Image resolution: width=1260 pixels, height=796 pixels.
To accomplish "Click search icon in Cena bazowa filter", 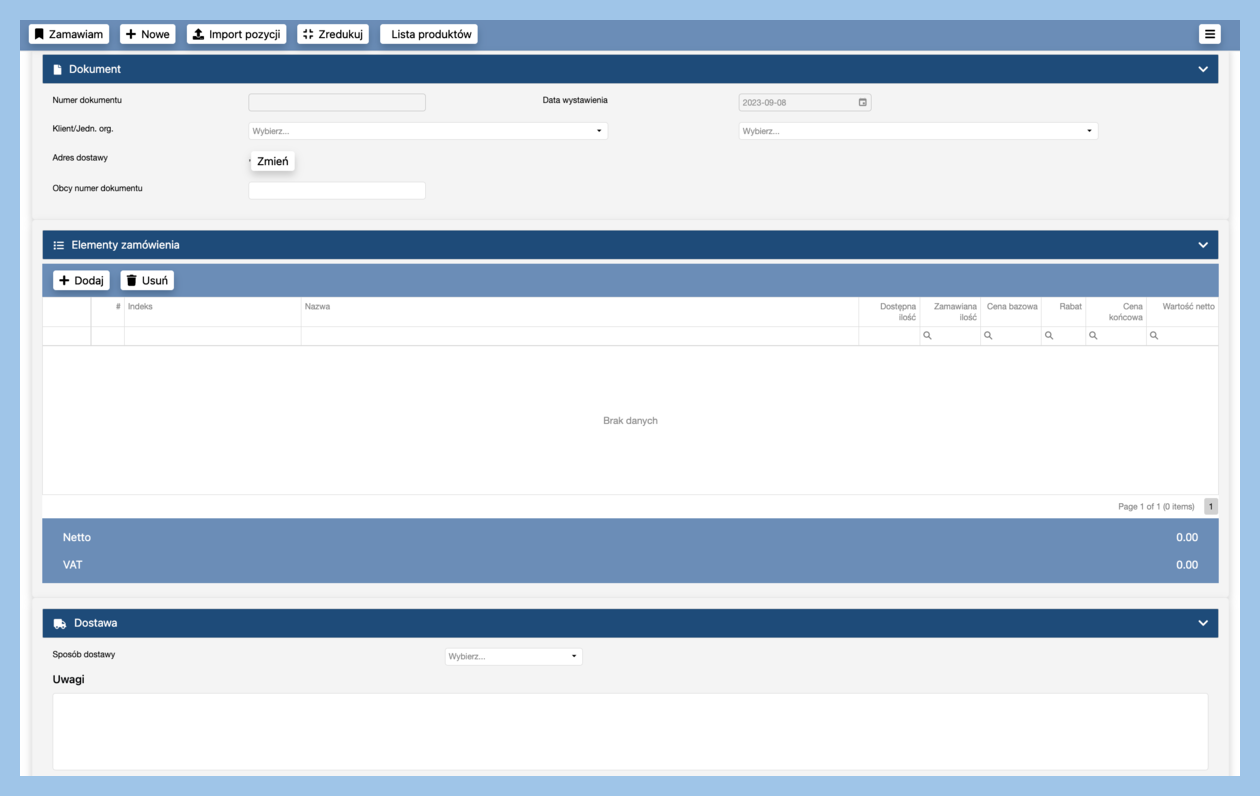I will [988, 336].
